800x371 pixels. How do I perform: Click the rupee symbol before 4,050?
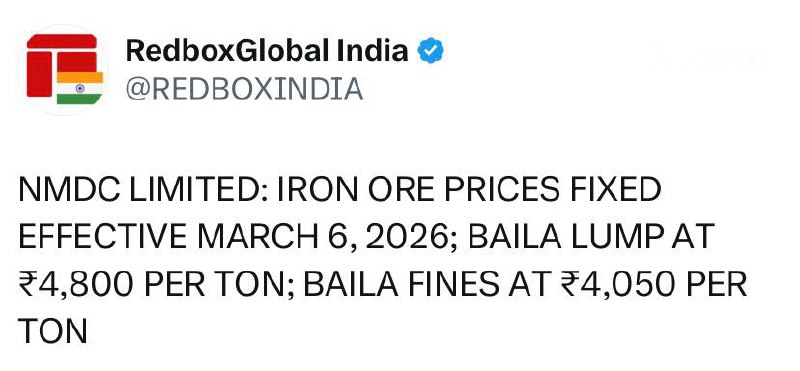pyautogui.click(x=569, y=285)
